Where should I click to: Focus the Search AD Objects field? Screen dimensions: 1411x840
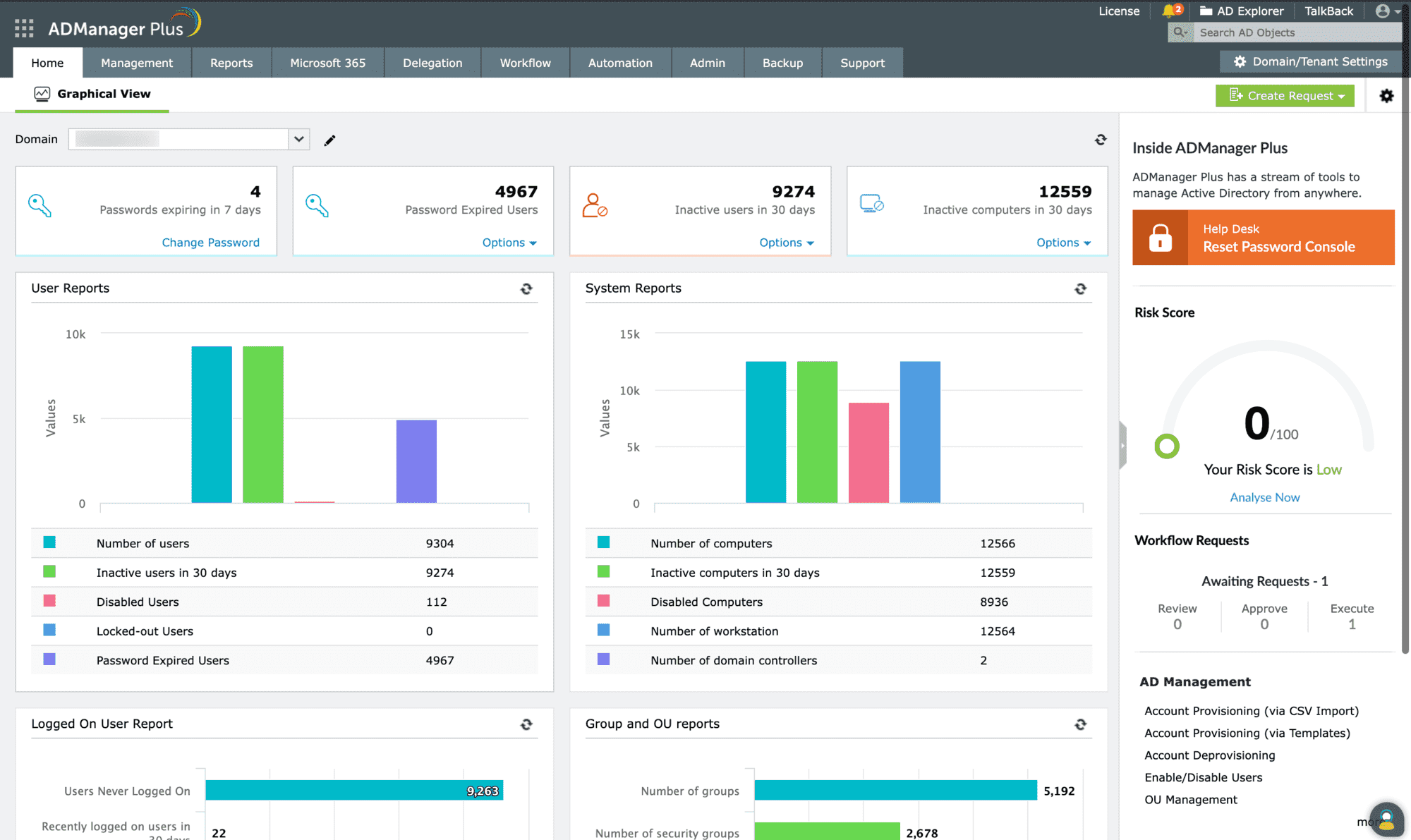(1297, 32)
